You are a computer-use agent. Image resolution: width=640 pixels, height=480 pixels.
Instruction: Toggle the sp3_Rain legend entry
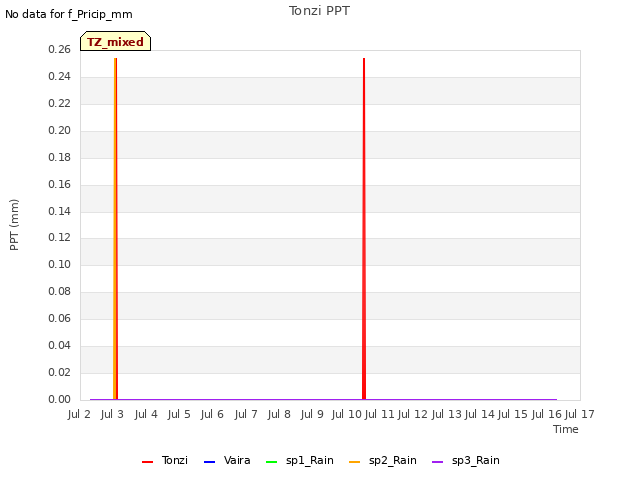coord(466,460)
